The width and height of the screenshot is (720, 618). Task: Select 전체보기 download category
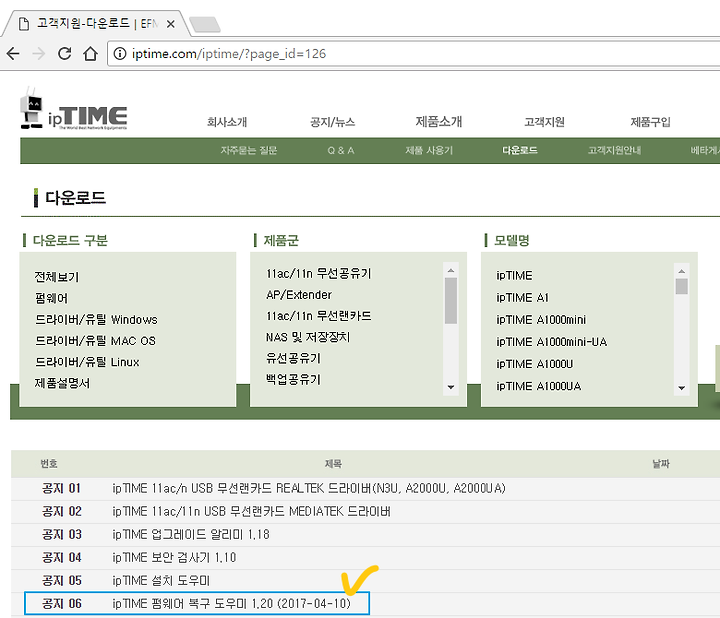click(57, 277)
